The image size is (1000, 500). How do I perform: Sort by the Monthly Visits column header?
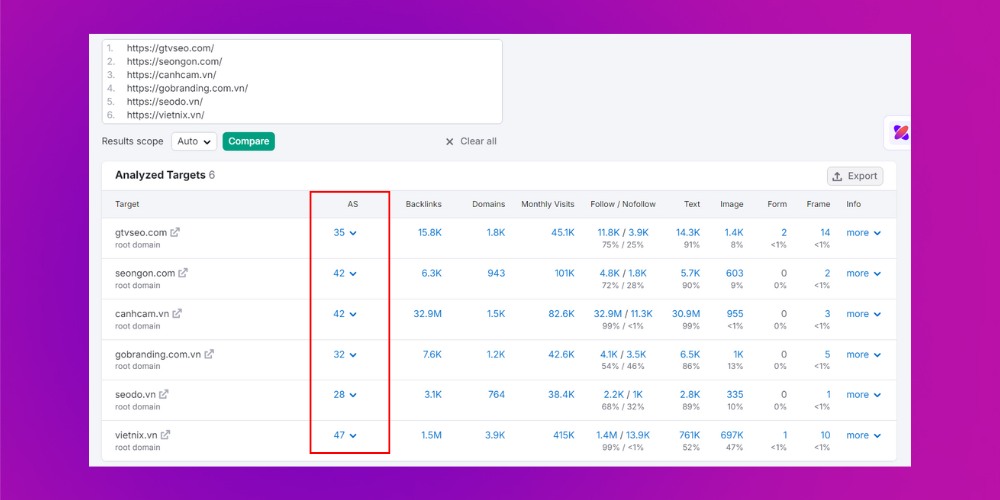click(x=548, y=204)
